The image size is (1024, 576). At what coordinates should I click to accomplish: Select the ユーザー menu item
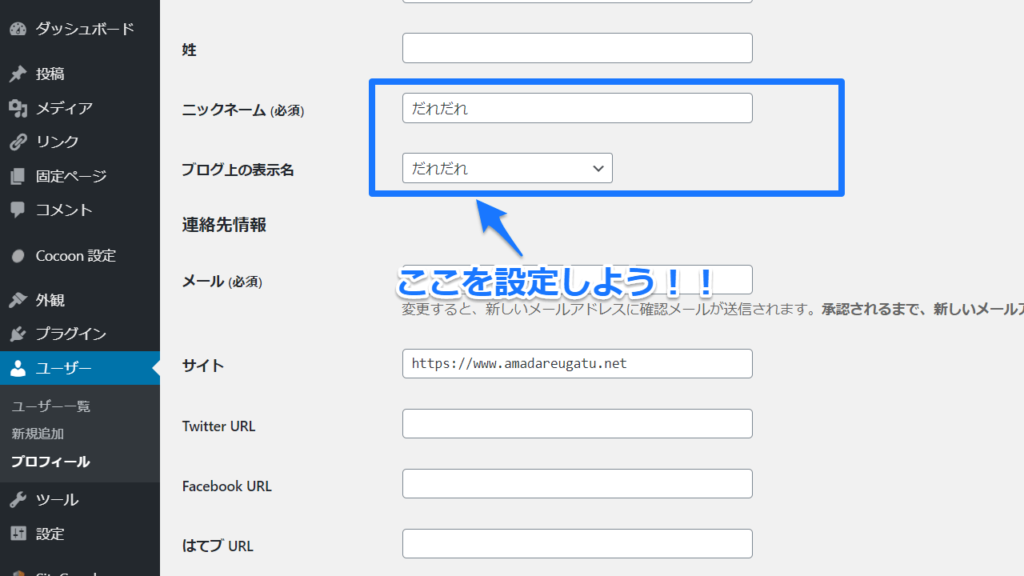point(64,368)
